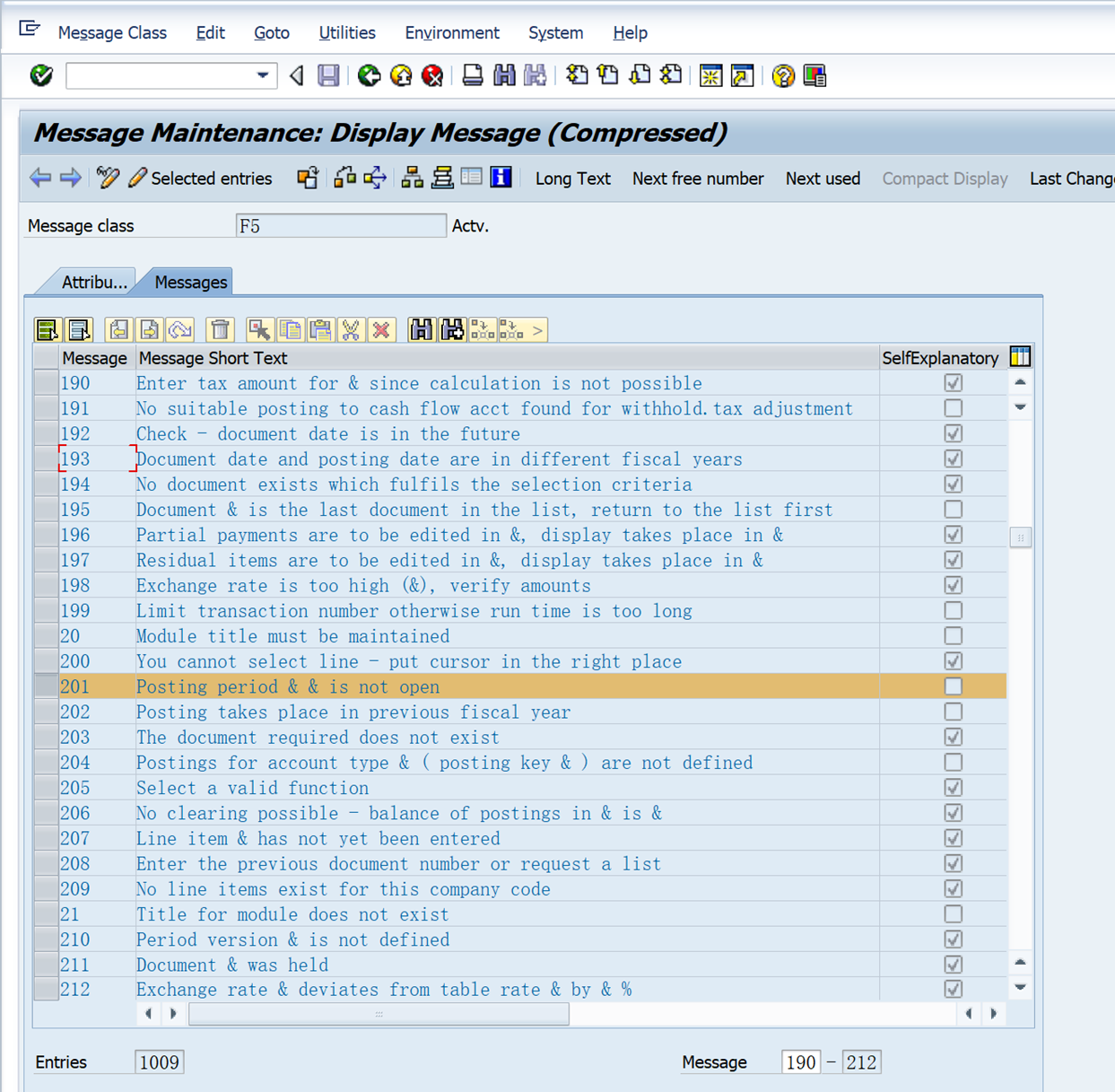Click the red Cancel icon
The height and width of the screenshot is (1092, 1115).
[x=432, y=75]
